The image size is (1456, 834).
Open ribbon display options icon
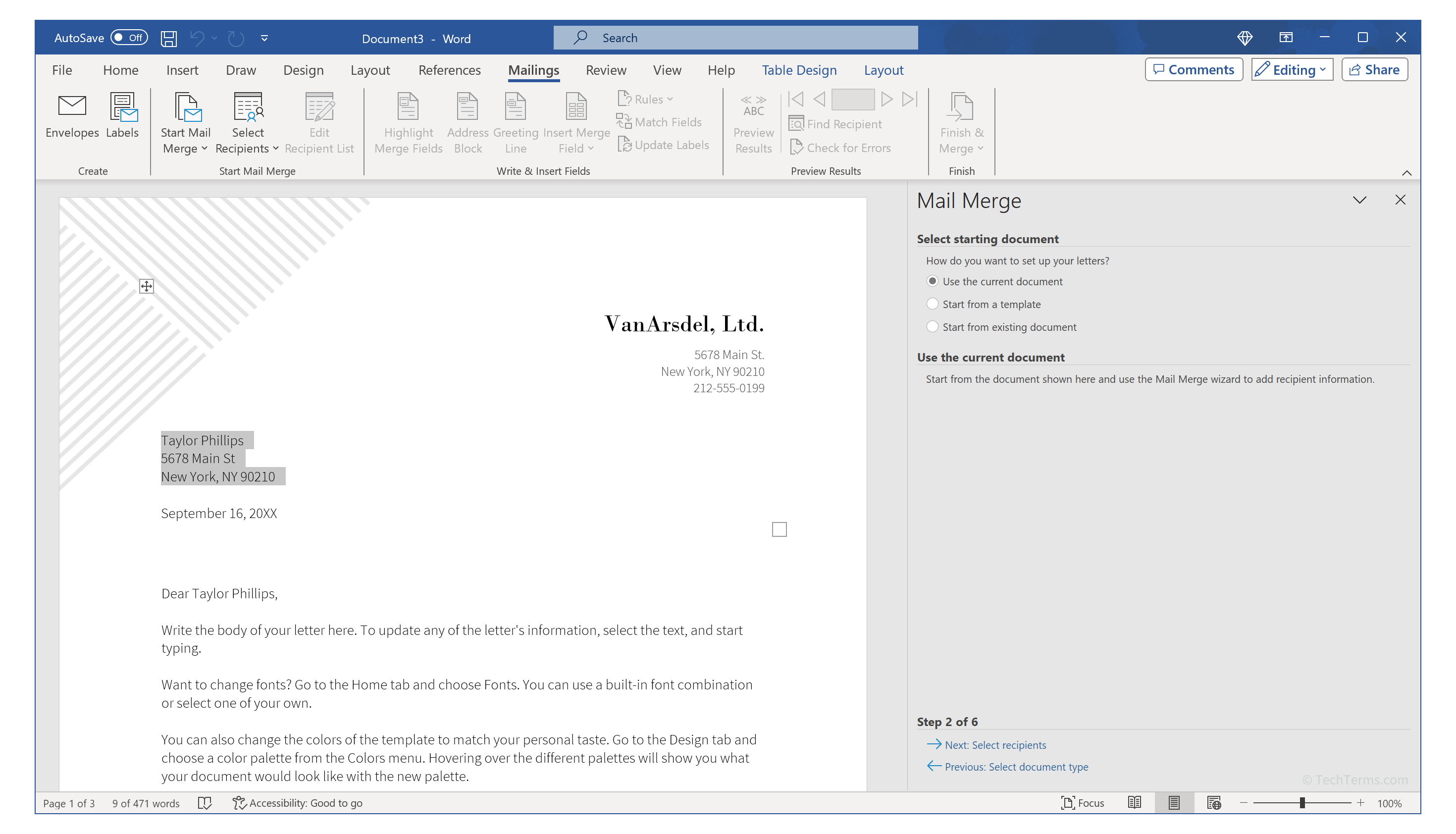point(1285,38)
